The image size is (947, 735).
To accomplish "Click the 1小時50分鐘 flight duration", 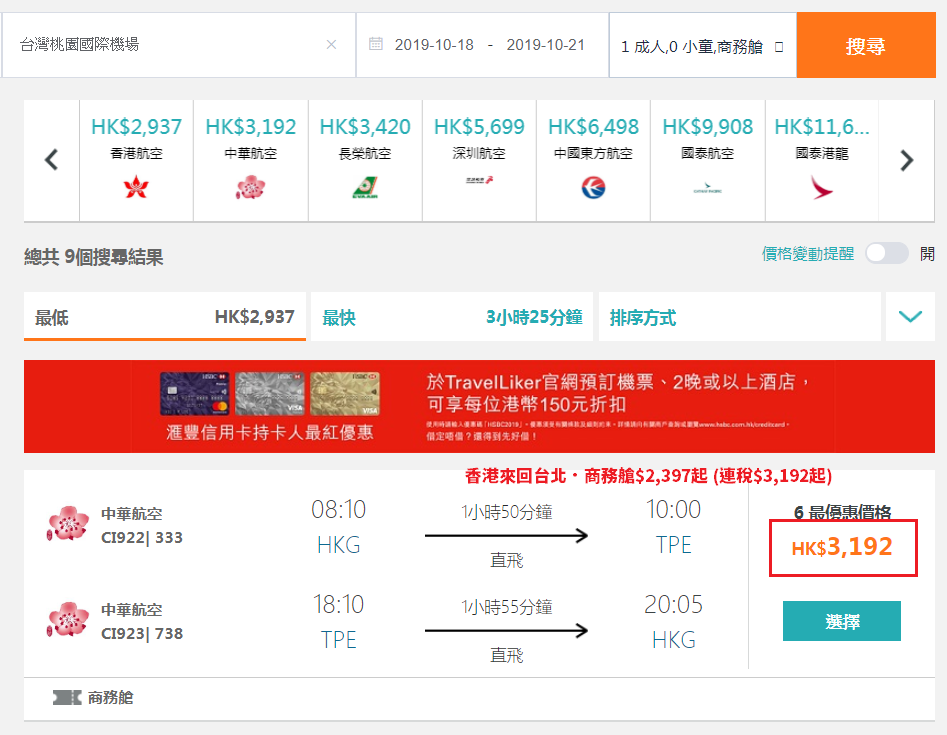I will pyautogui.click(x=507, y=512).
